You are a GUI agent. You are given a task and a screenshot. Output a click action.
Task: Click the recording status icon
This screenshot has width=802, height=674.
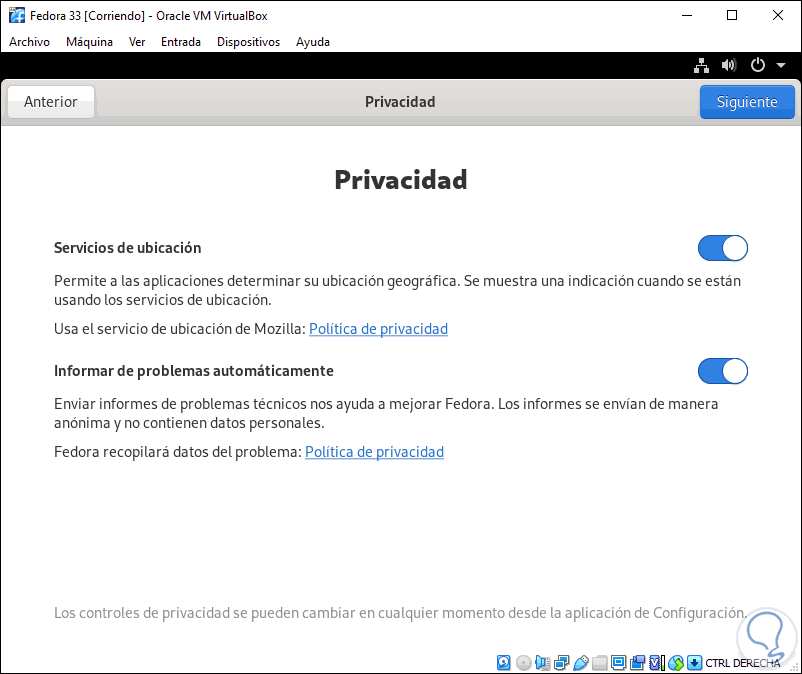[637, 663]
